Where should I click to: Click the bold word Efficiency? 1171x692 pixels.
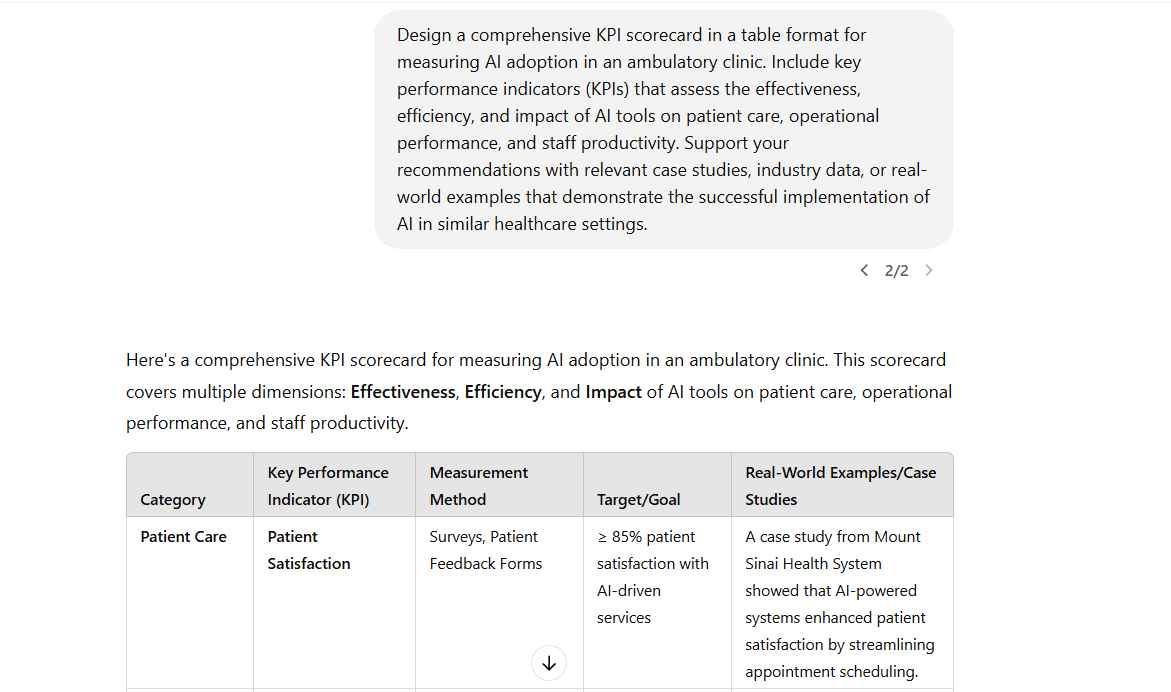503,392
